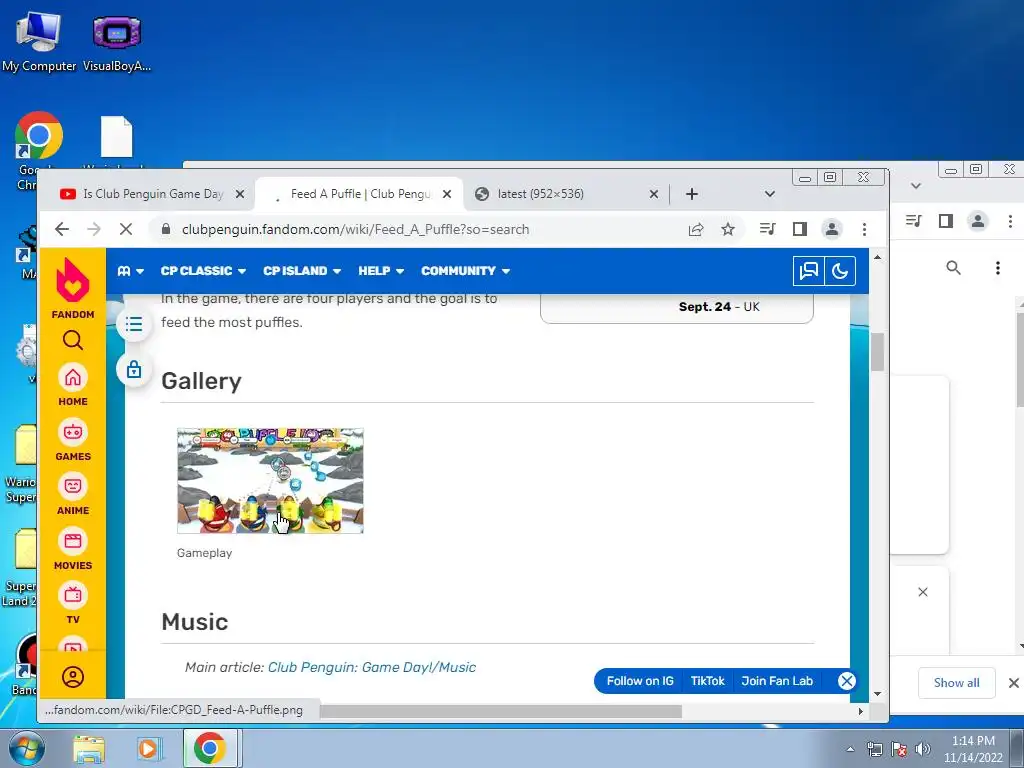Share this page icon in address bar
Viewport: 1024px width, 768px height.
pyautogui.click(x=696, y=229)
